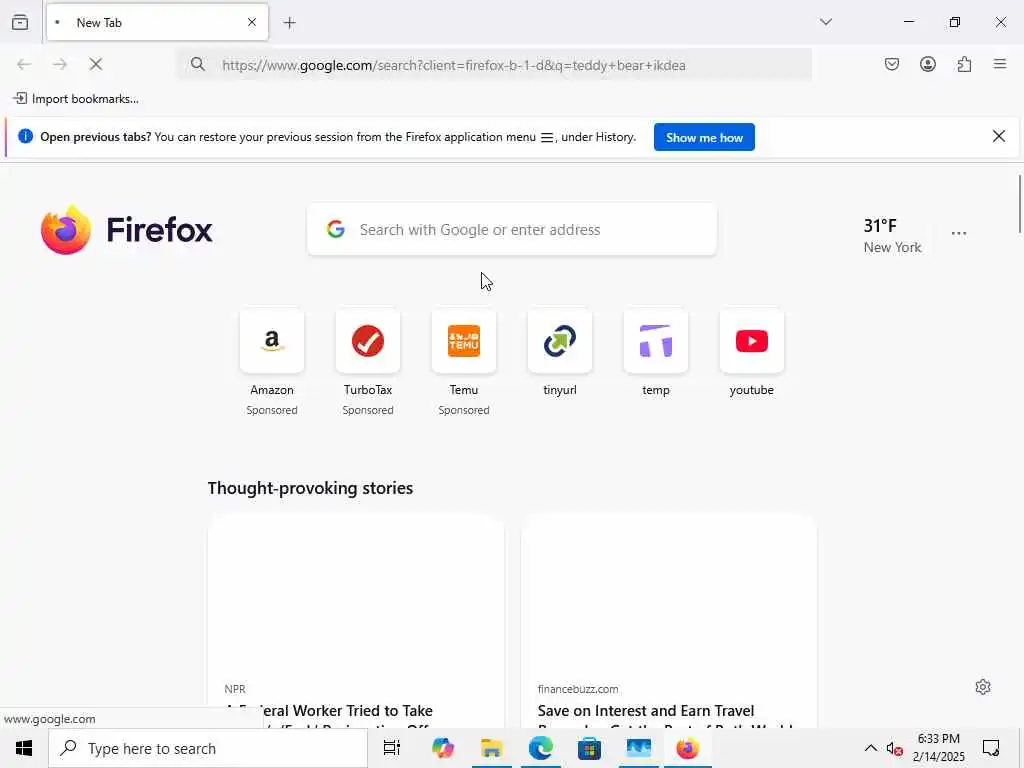Open Firefox account icon
The width and height of the screenshot is (1024, 768).
tap(927, 64)
